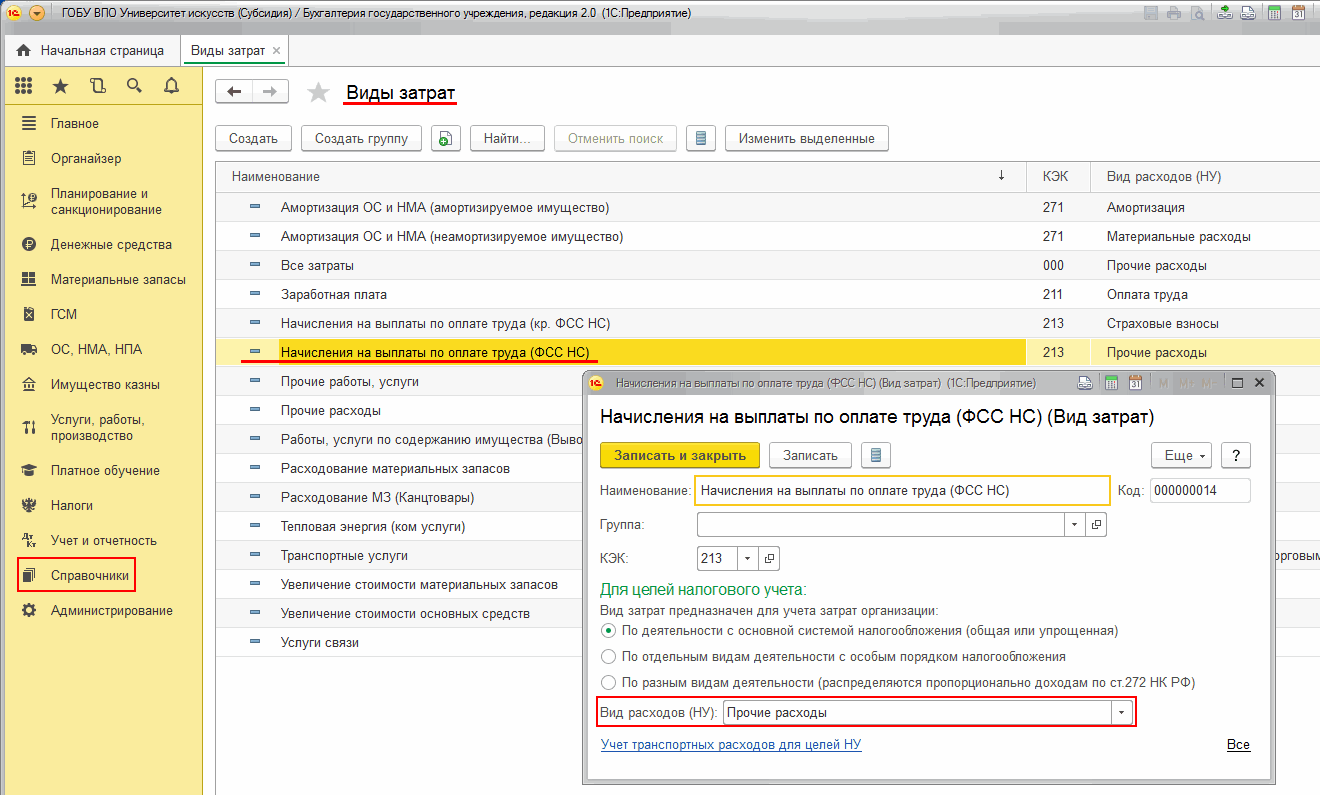
Task: Expand the Вид расходов (НУ) dropdown
Action: (x=1122, y=713)
